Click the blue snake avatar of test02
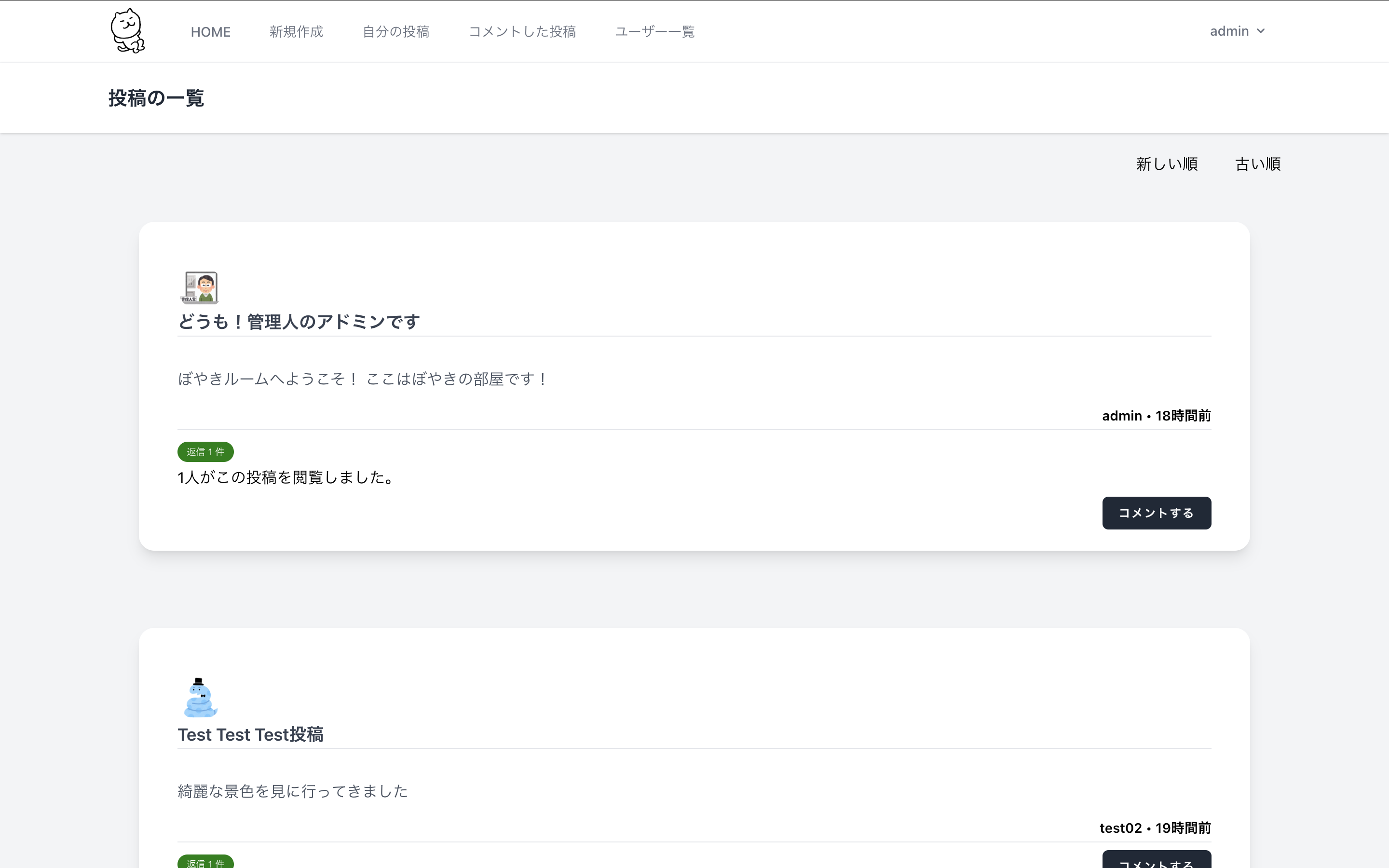This screenshot has height=868, width=1389. tap(200, 698)
